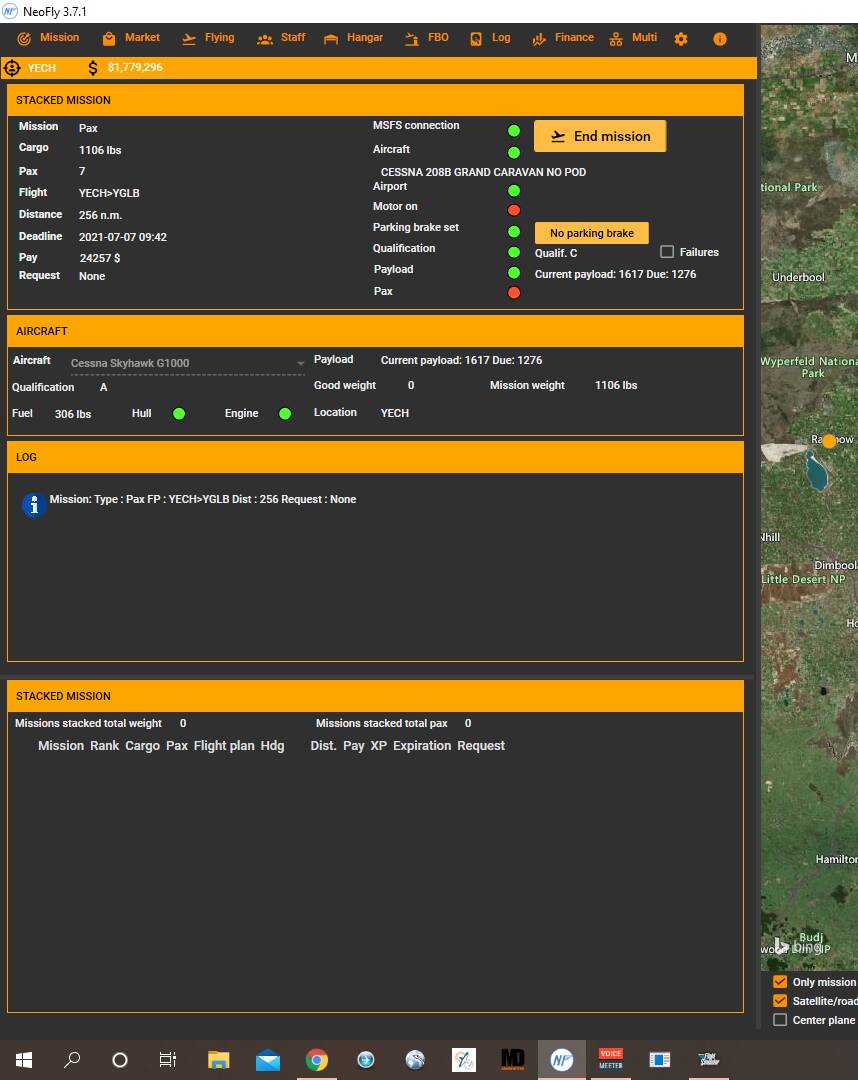Viewport: 858px width, 1080px height.
Task: Switch to the Hangar tab
Action: tap(353, 38)
